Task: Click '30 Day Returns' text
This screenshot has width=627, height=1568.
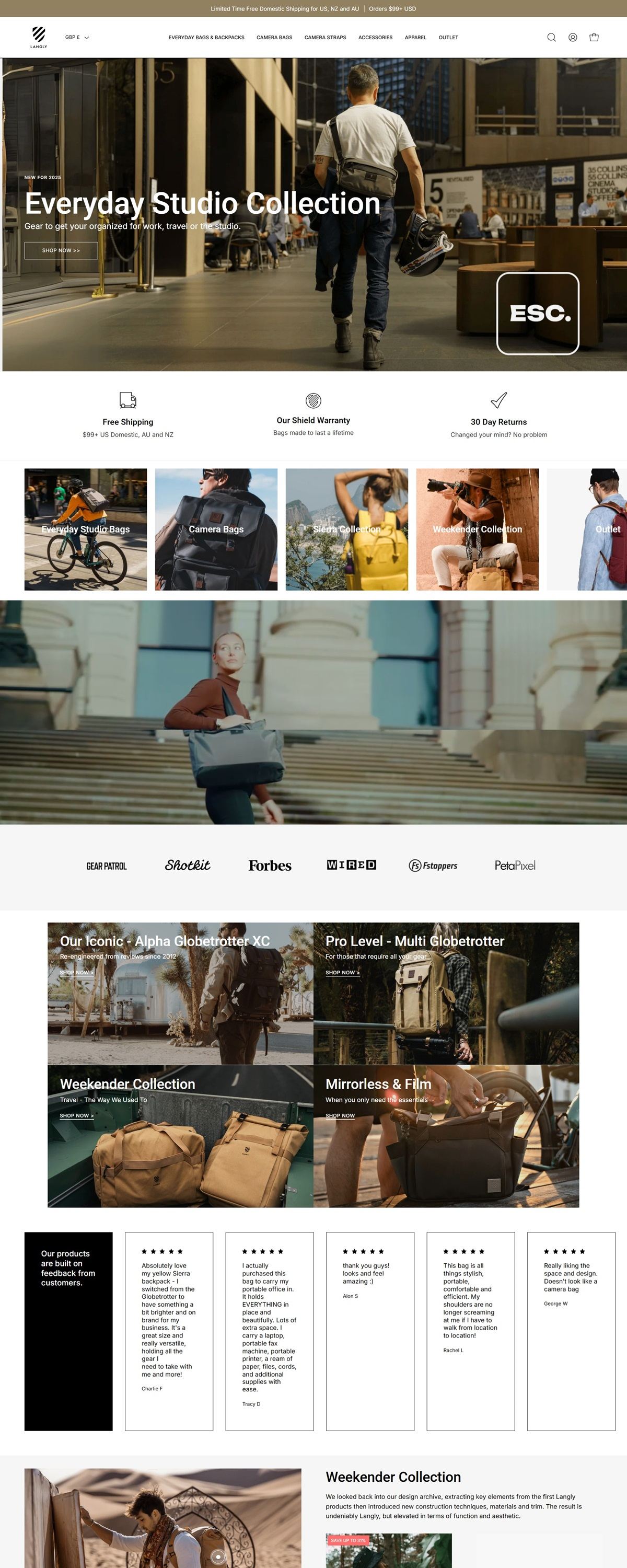Action: tap(498, 422)
